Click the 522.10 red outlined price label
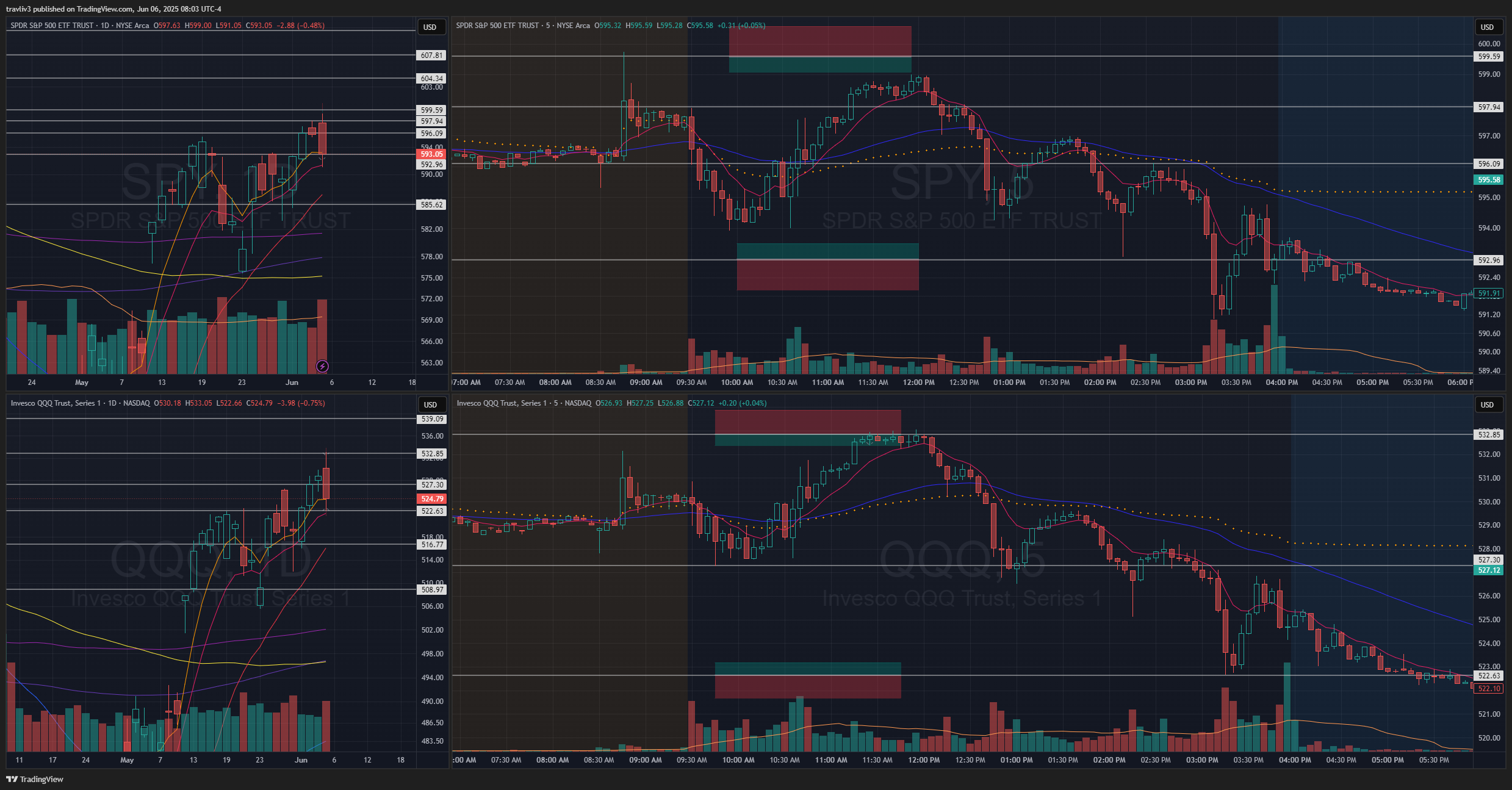 point(1489,689)
